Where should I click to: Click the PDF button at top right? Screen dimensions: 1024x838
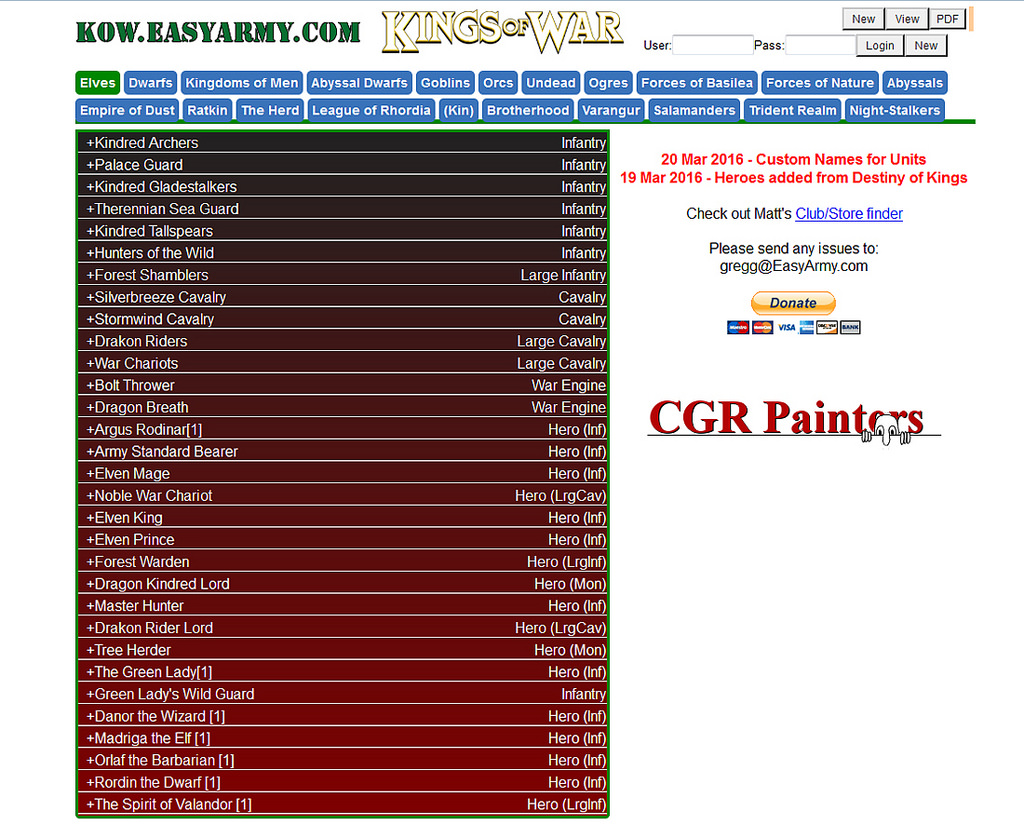click(x=947, y=19)
